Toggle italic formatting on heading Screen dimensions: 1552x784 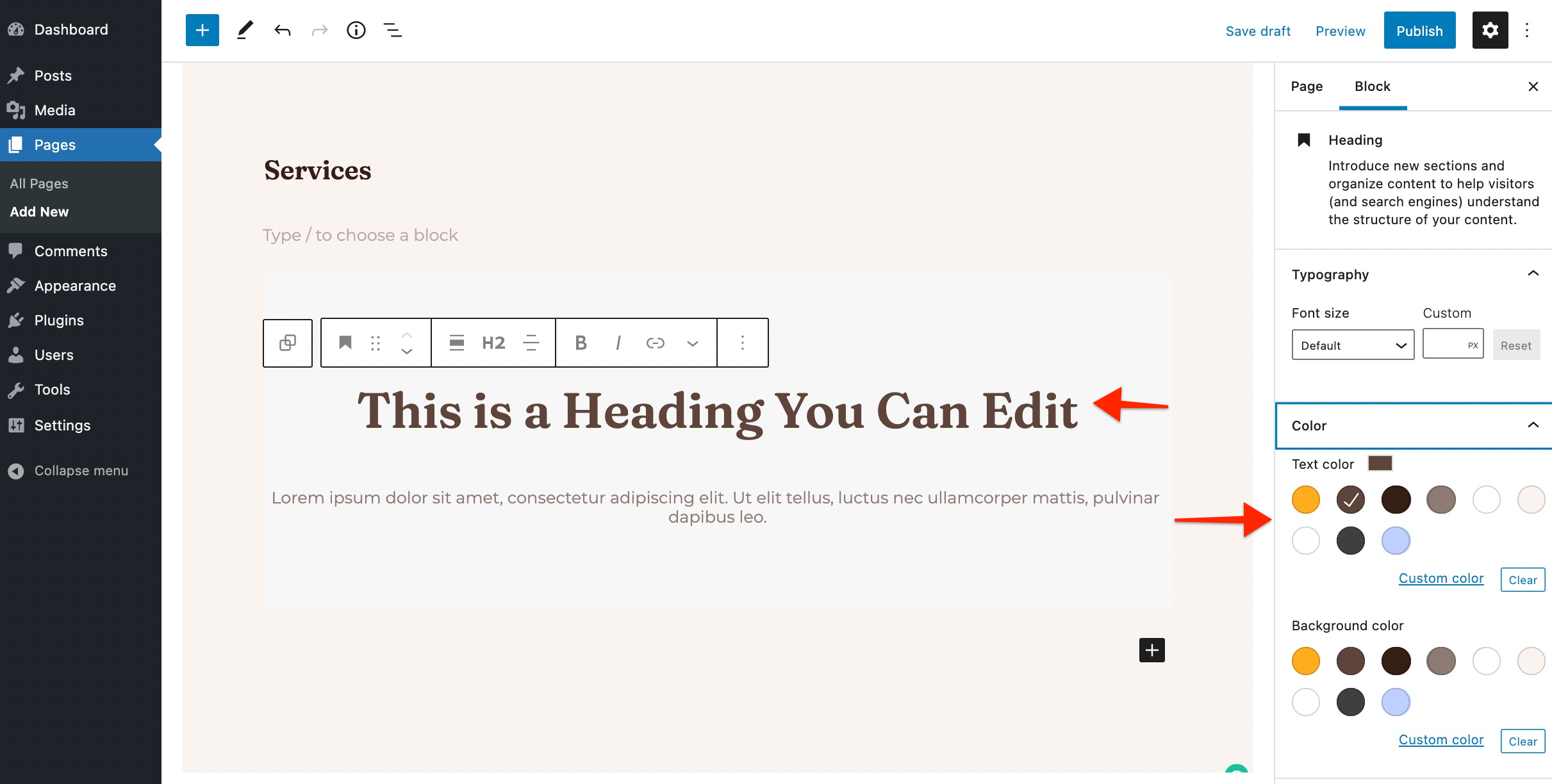pyautogui.click(x=616, y=342)
